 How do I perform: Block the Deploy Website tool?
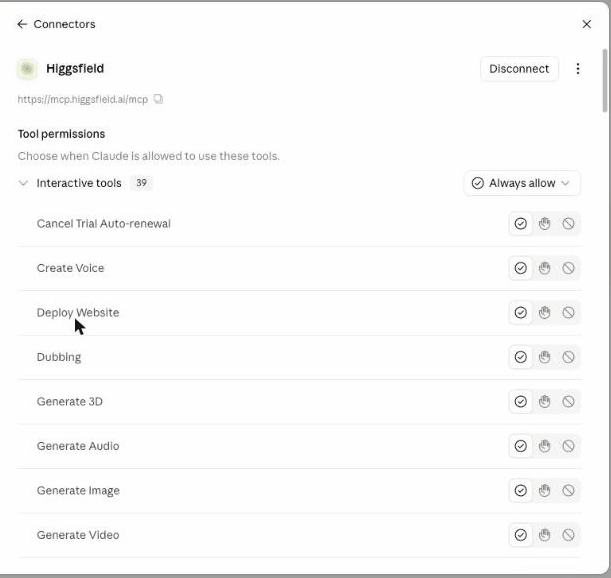pos(568,313)
